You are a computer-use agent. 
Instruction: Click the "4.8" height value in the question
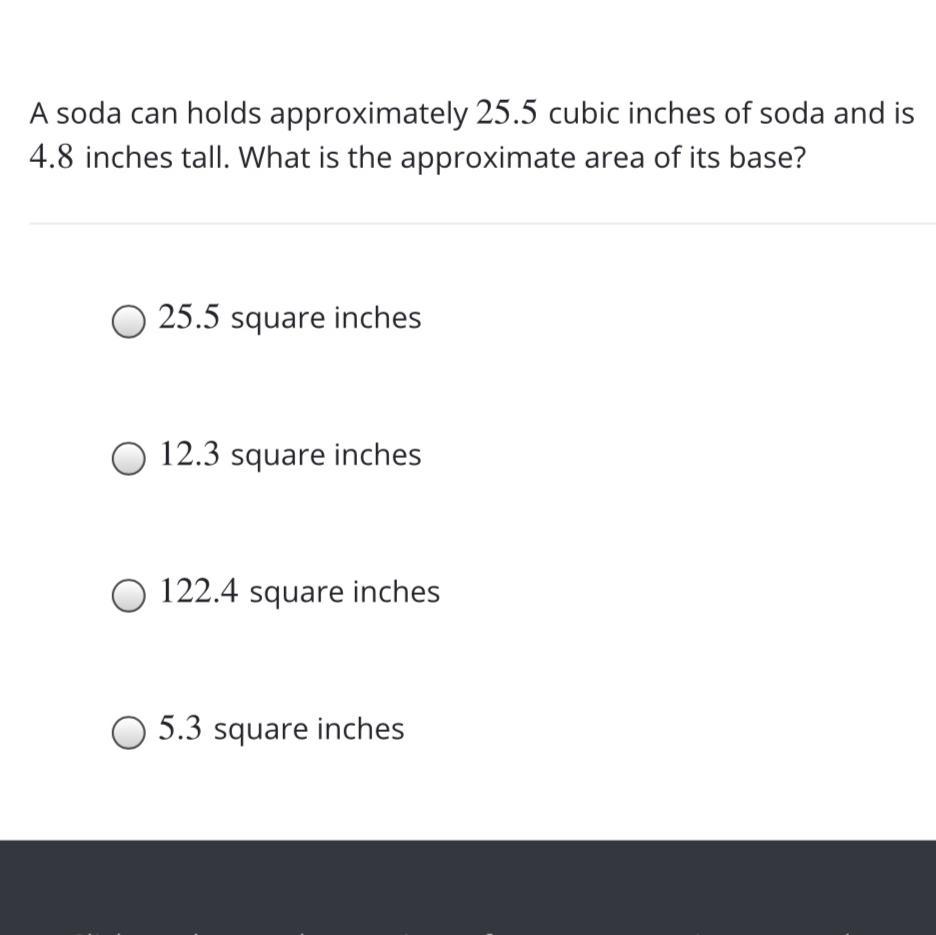53,158
